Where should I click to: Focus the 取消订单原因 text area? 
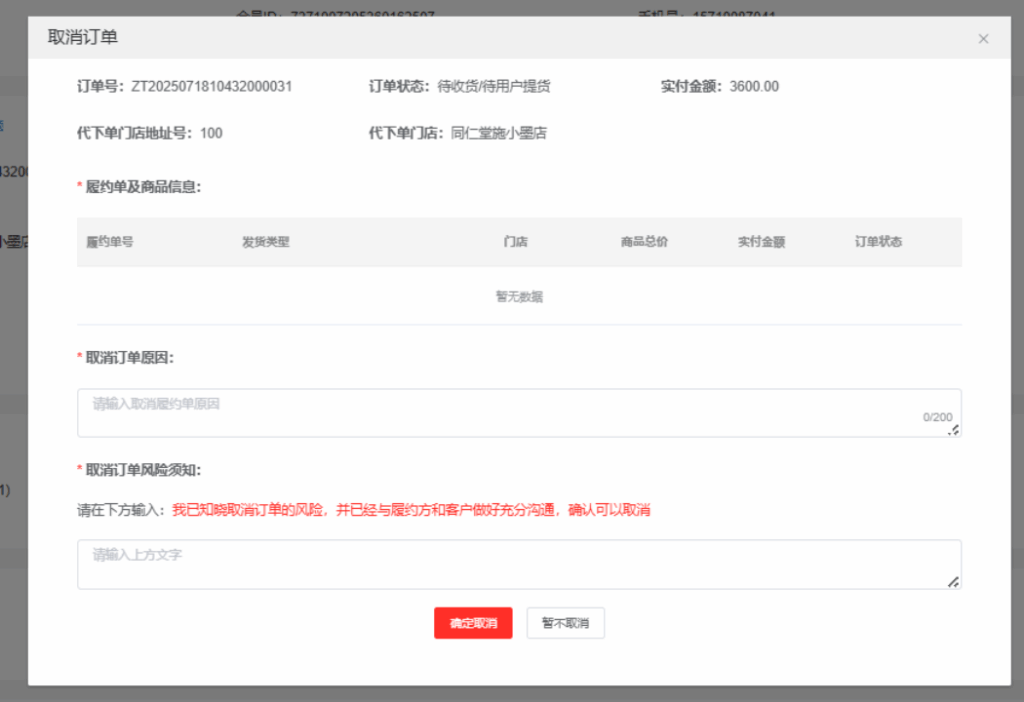click(x=500, y=412)
